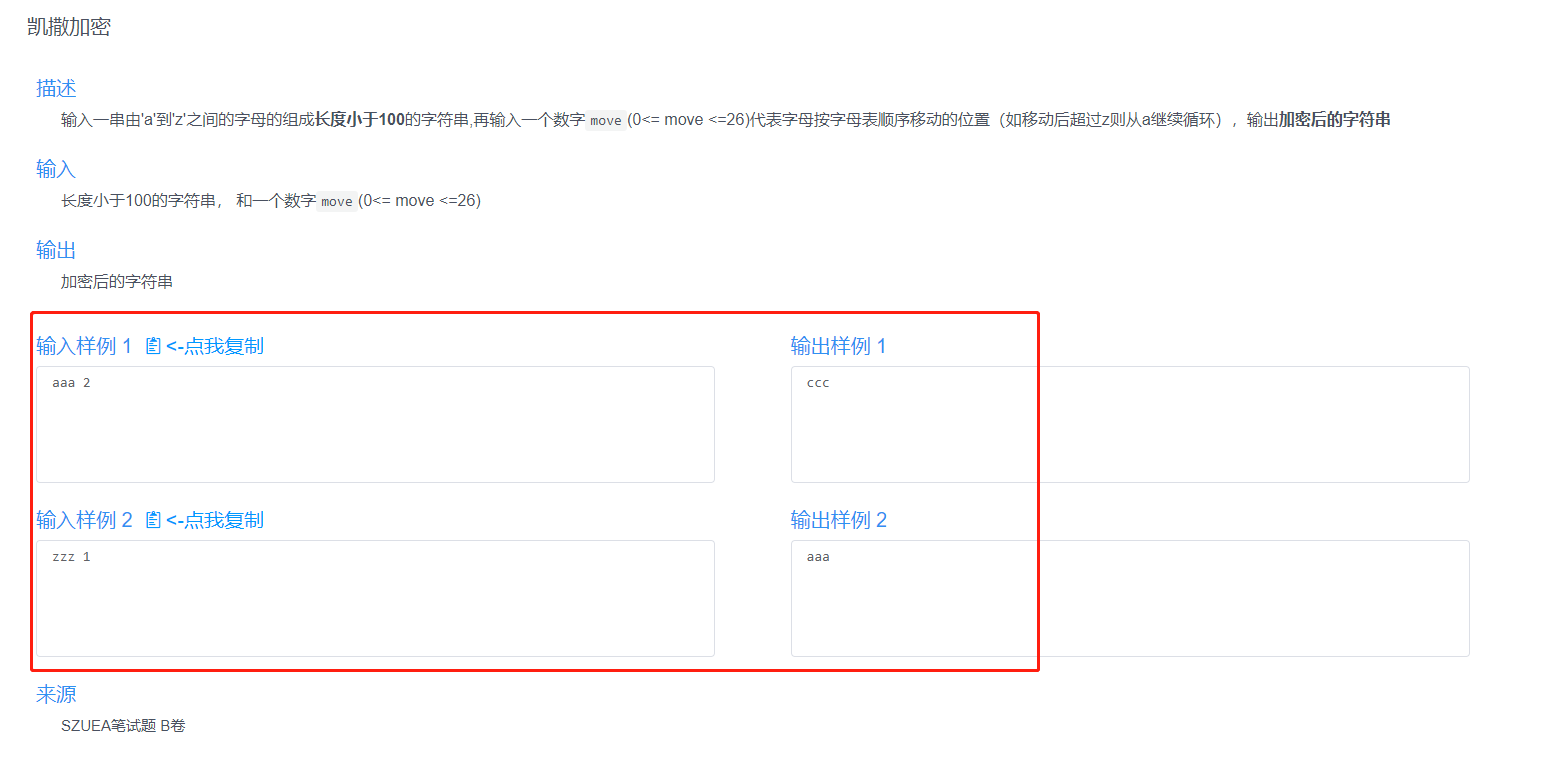
Task: Click the '输出样例 2' heading
Action: (x=839, y=520)
